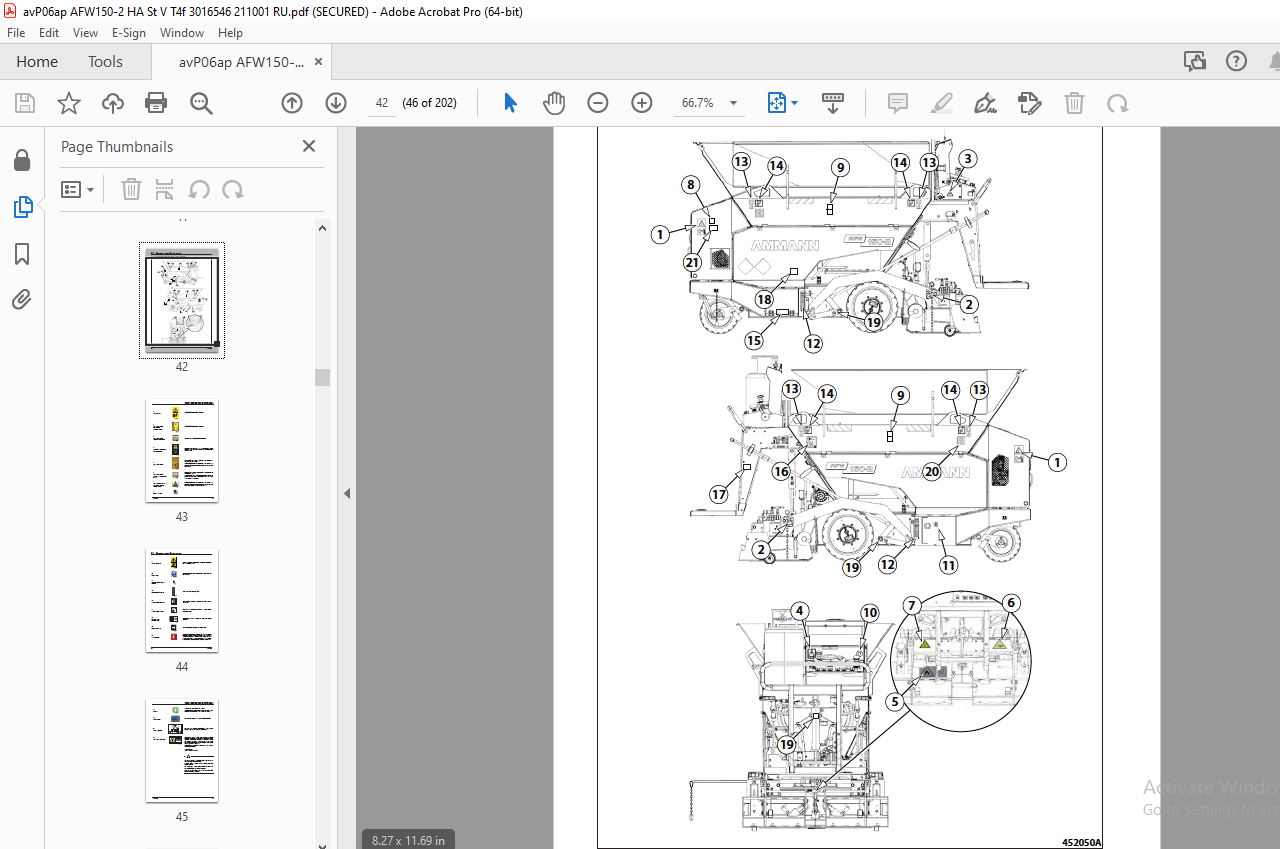Choose the Selection arrow tool
Image resolution: width=1280 pixels, height=849 pixels.
tap(510, 103)
